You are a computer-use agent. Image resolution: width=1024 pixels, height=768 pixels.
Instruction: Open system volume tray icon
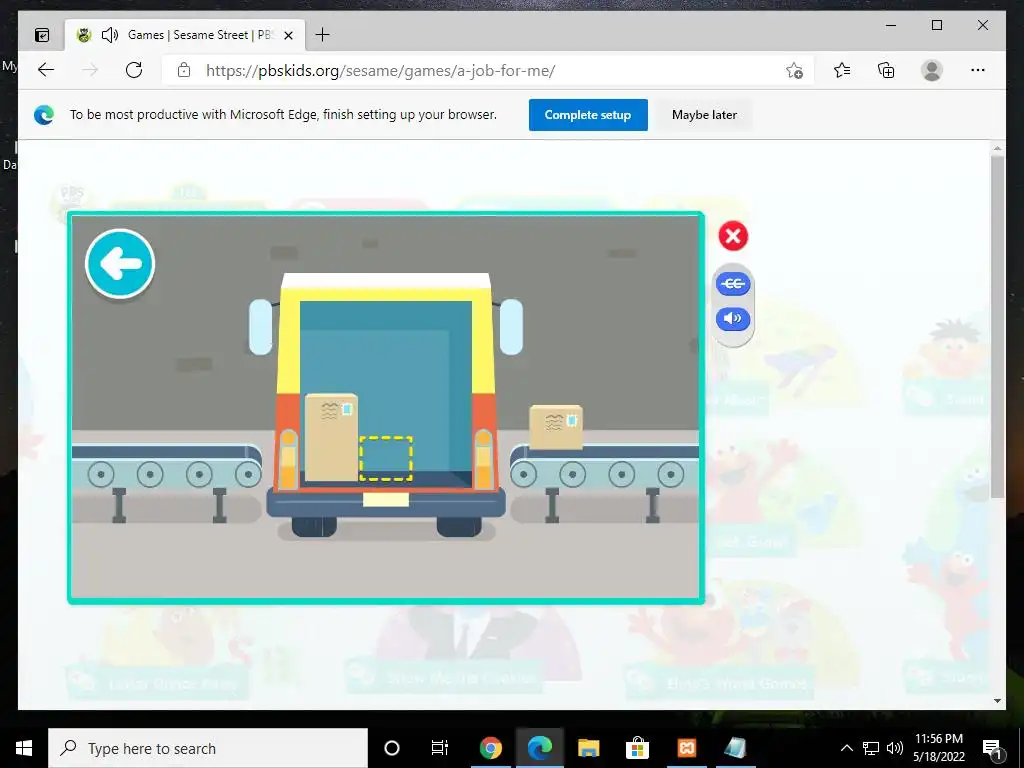tap(895, 748)
